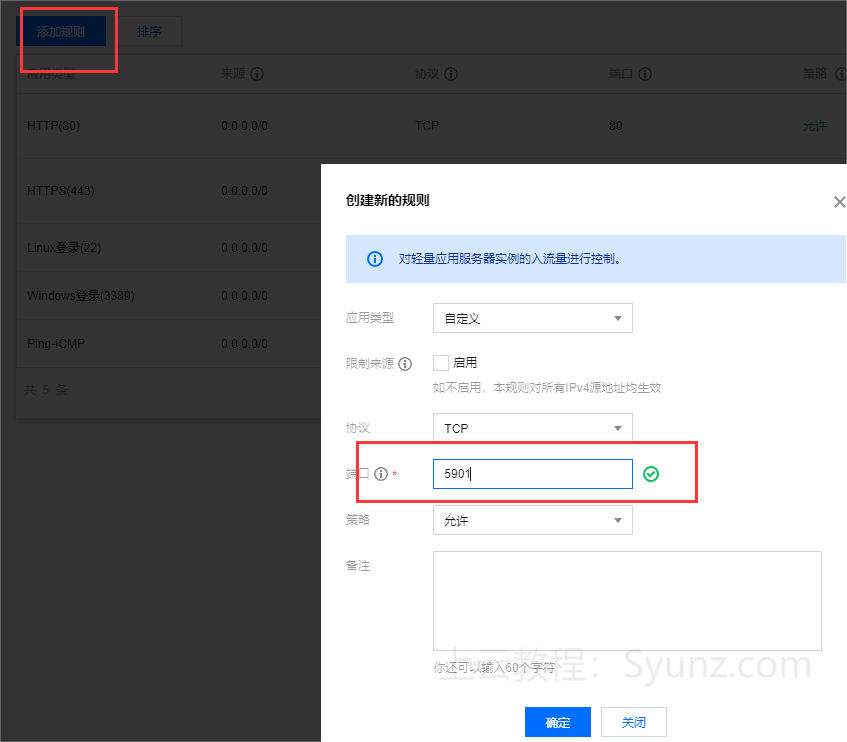Click source 0.0.0.0/0 in HTTP(80) row

point(244,126)
